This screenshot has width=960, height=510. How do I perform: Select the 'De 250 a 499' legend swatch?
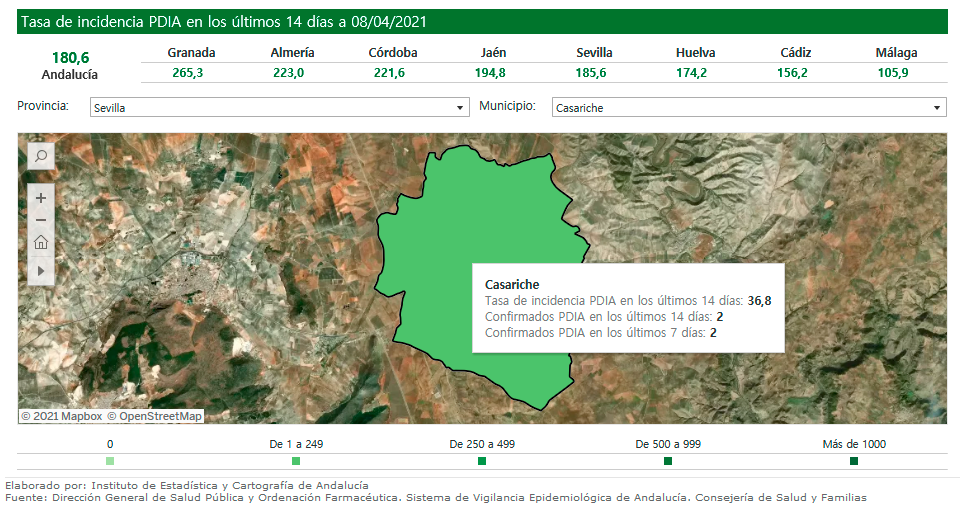(x=482, y=461)
